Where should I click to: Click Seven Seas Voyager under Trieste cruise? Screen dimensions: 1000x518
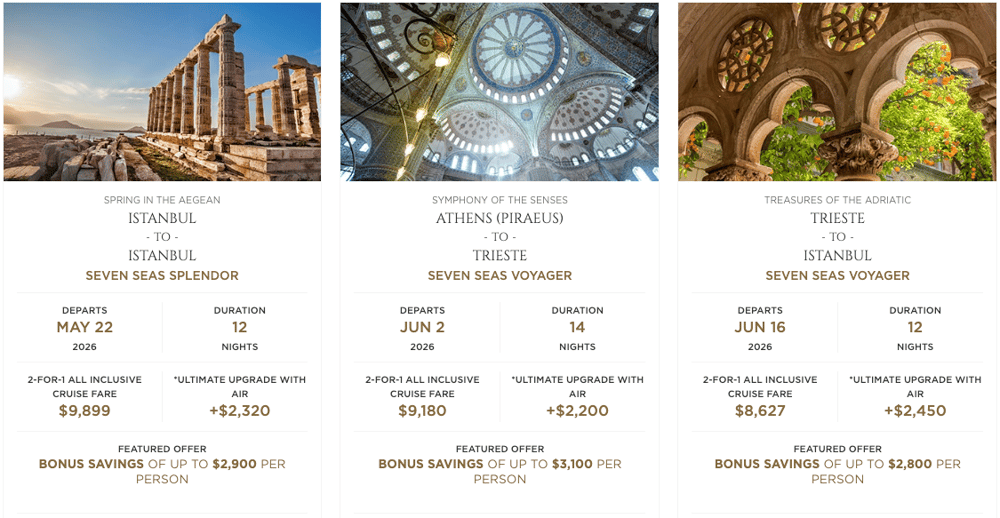pyautogui.click(x=837, y=276)
